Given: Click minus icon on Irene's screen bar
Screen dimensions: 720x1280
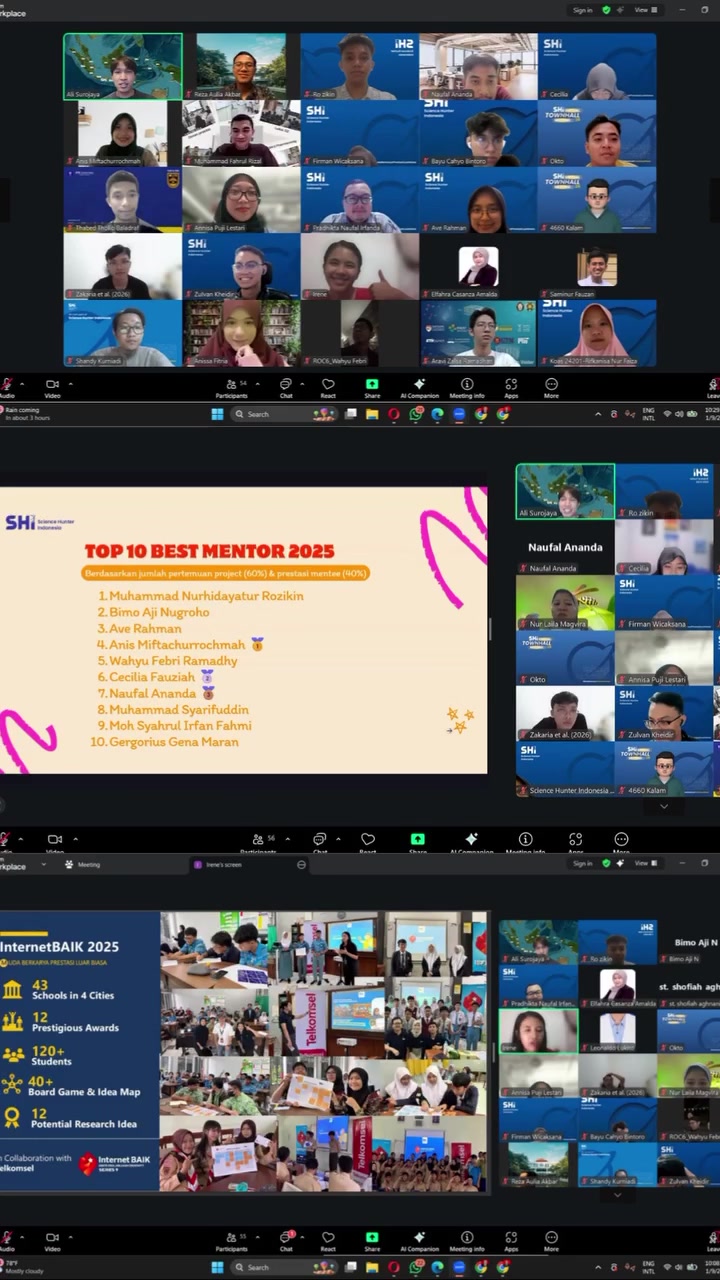Looking at the screenshot, I should [x=301, y=864].
